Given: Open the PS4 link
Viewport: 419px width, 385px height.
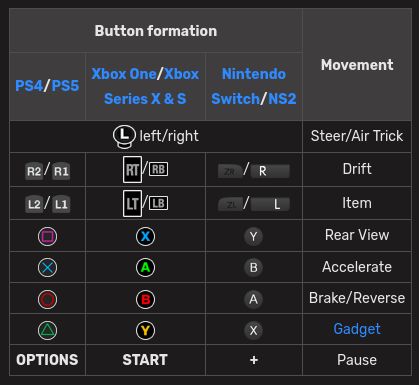Looking at the screenshot, I should coord(29,86).
